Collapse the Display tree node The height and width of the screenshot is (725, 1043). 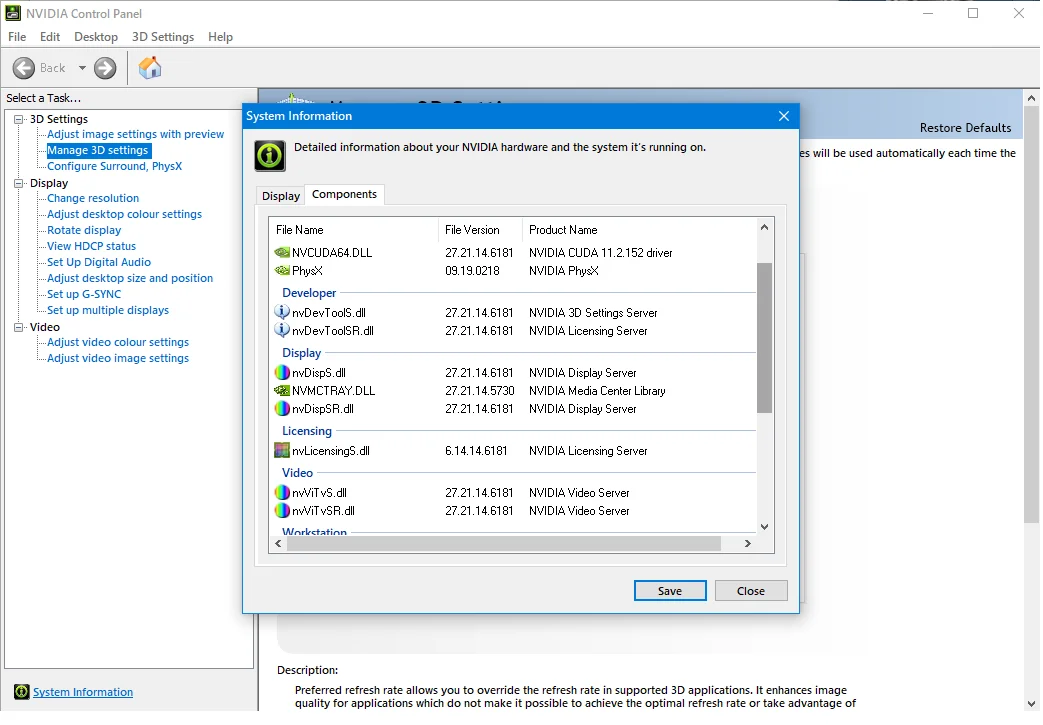pyautogui.click(x=19, y=183)
